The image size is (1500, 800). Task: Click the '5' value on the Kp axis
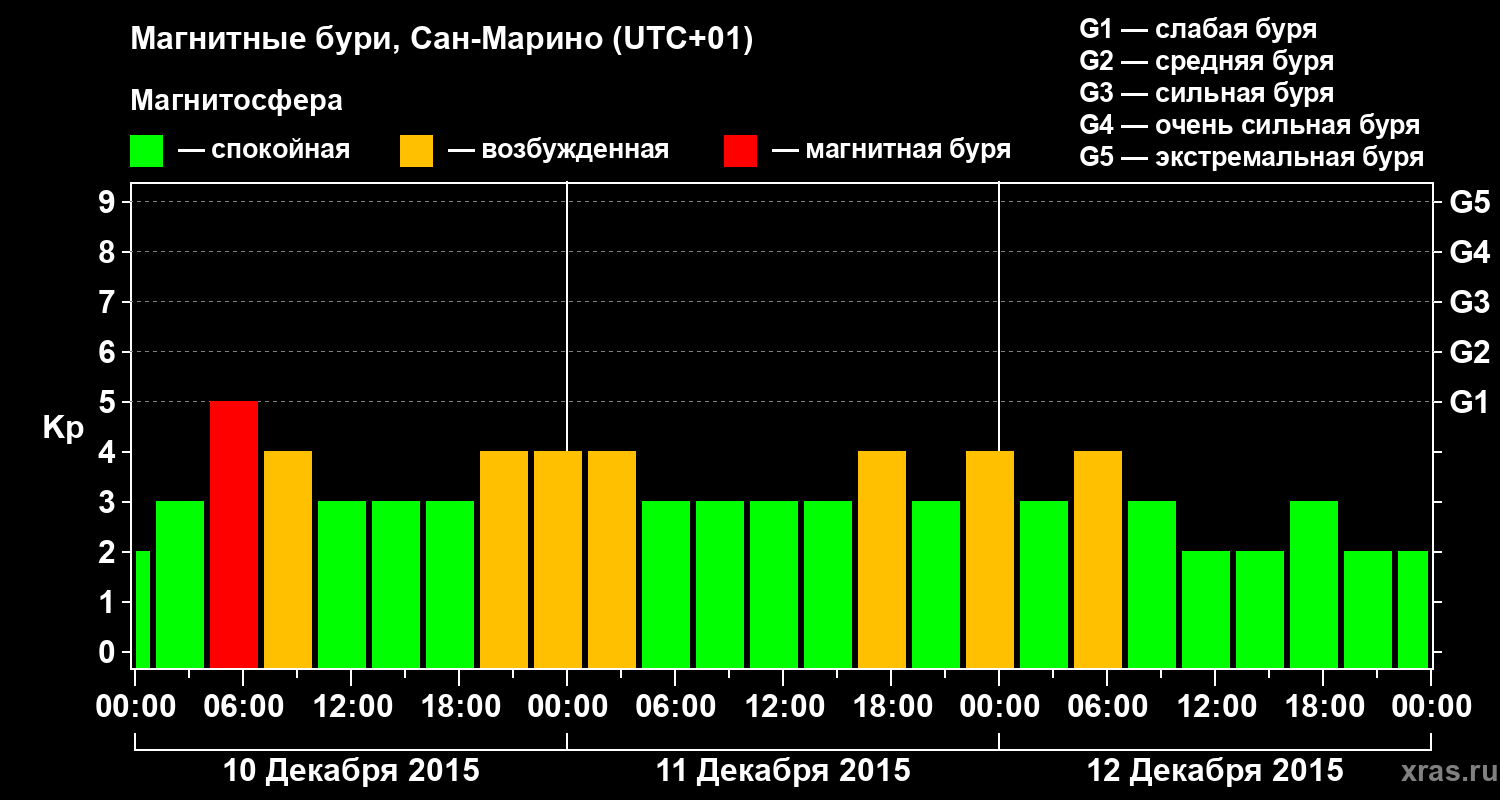tap(109, 403)
